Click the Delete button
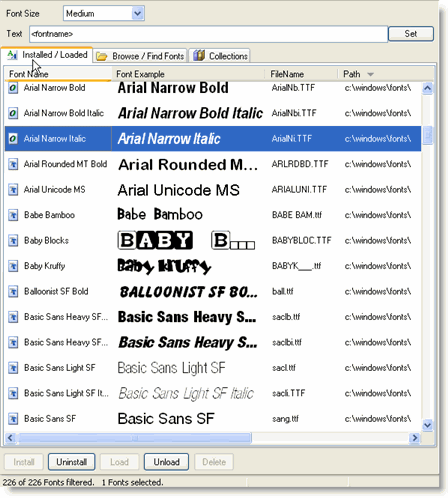448x498 pixels. pyautogui.click(x=214, y=462)
